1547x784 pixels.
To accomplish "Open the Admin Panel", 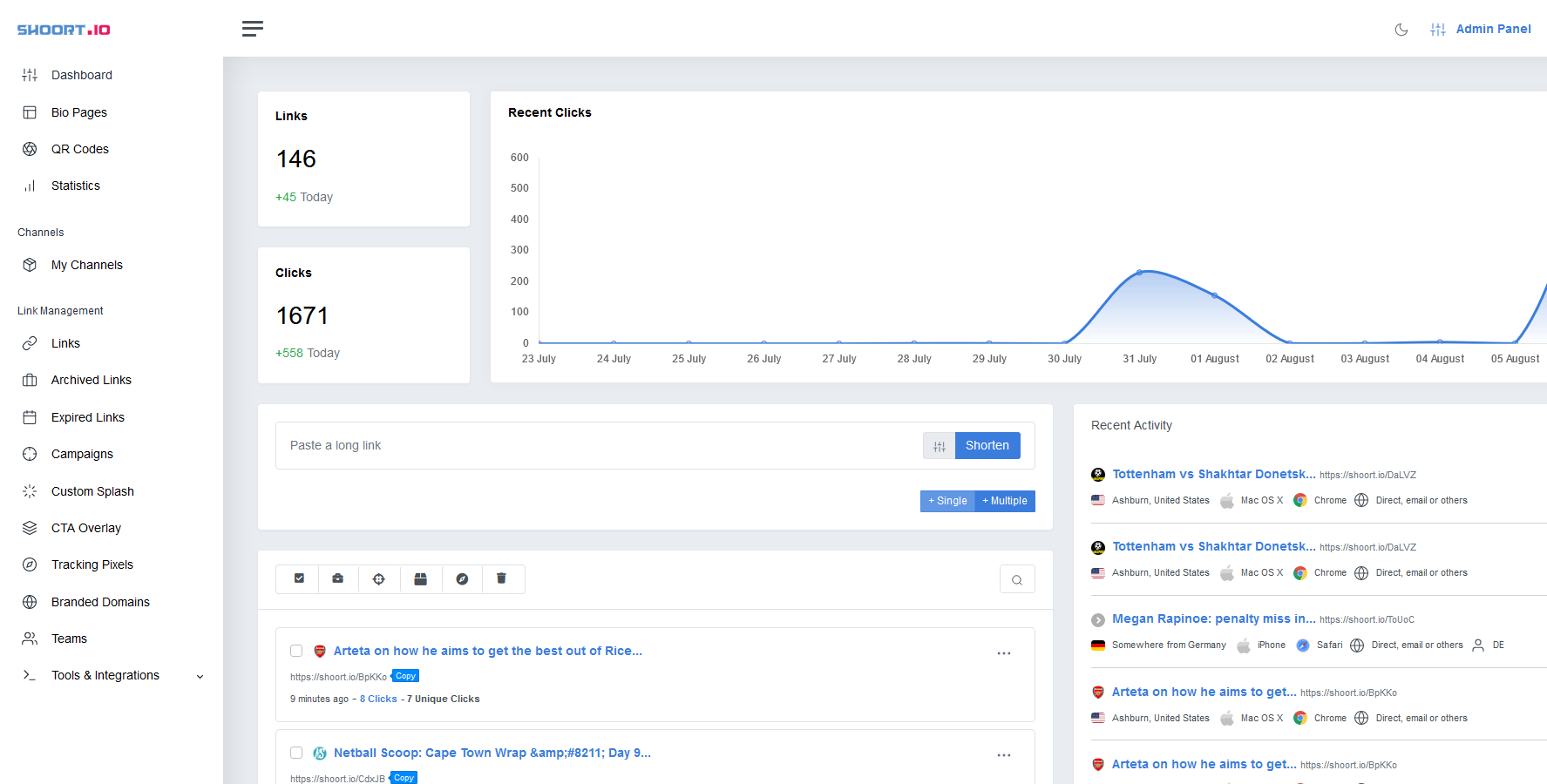I will tap(1493, 29).
